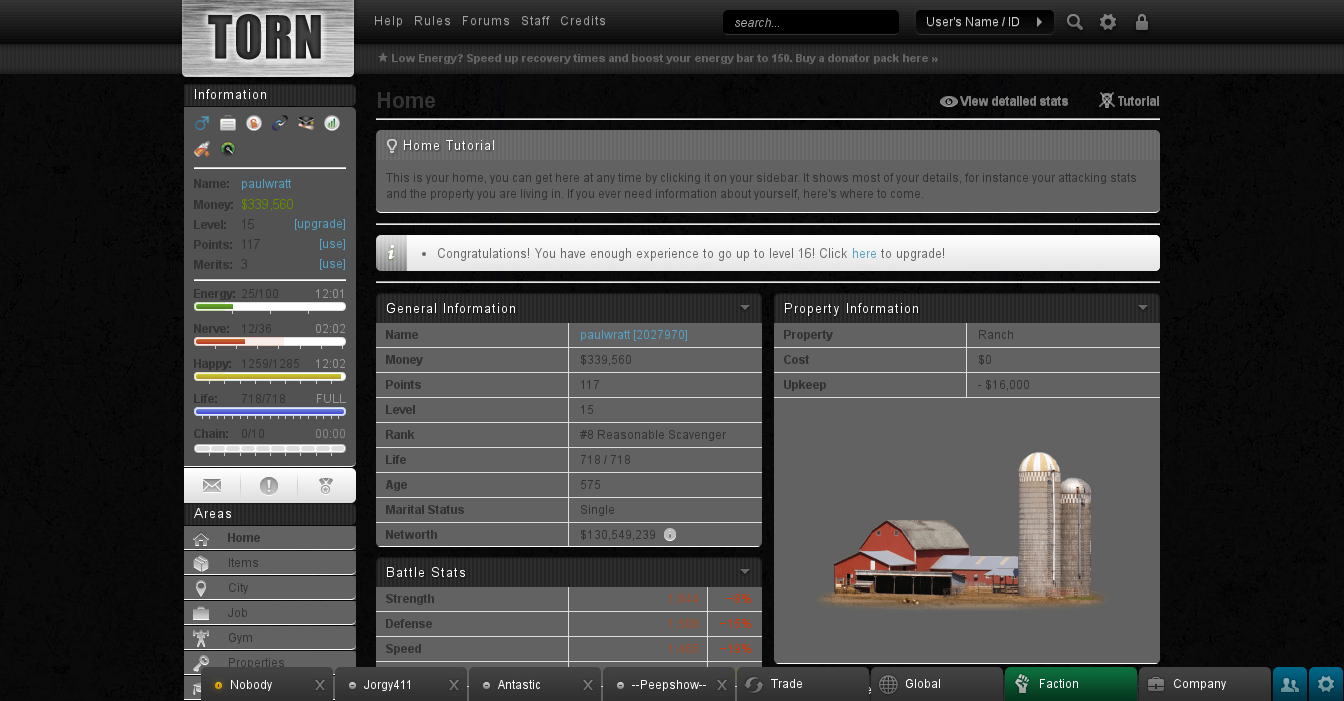Screen dimensions: 1344x701
Task: Open the Forums menu item
Action: click(486, 21)
